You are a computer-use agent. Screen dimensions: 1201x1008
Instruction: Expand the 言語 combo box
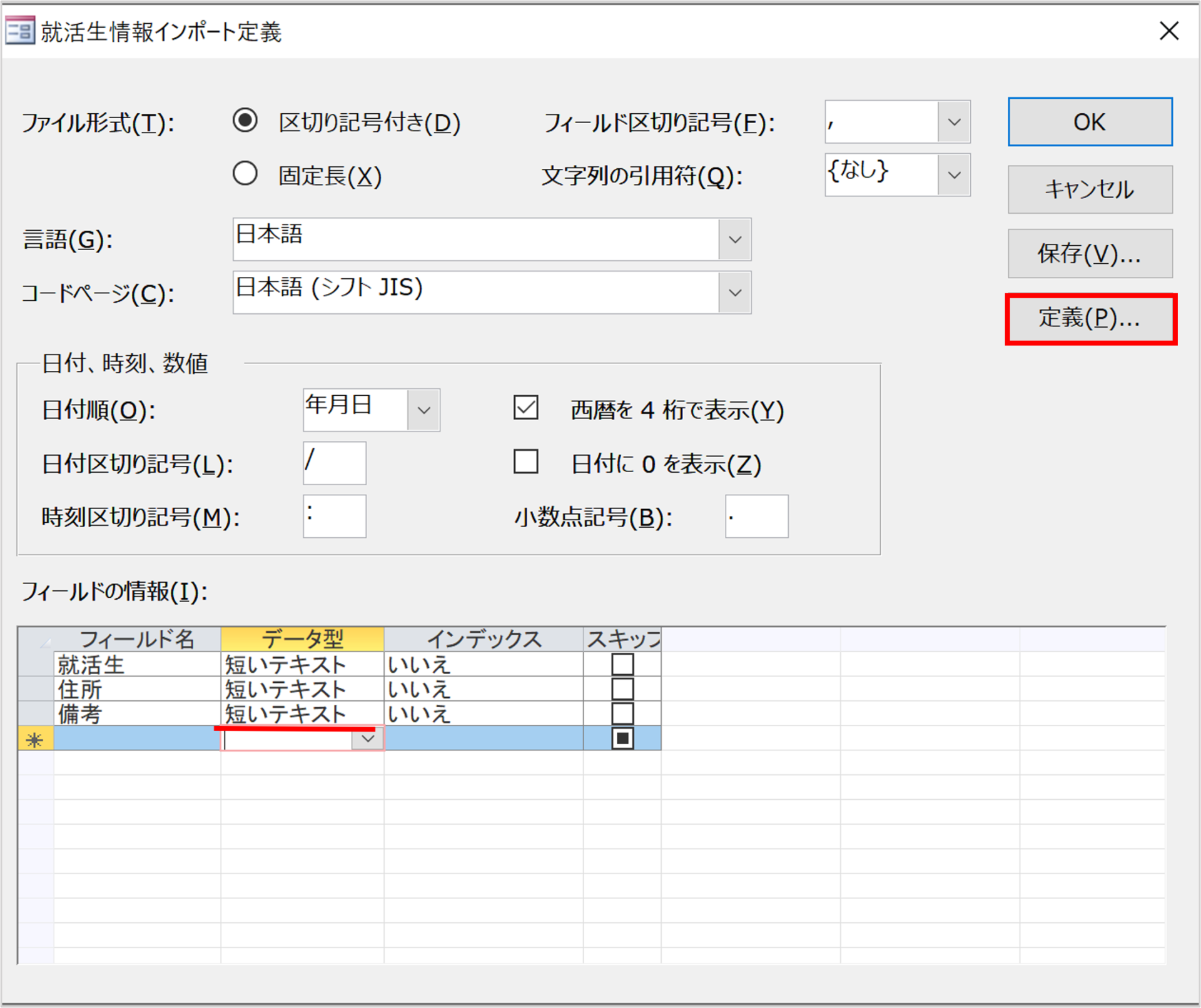[734, 239]
